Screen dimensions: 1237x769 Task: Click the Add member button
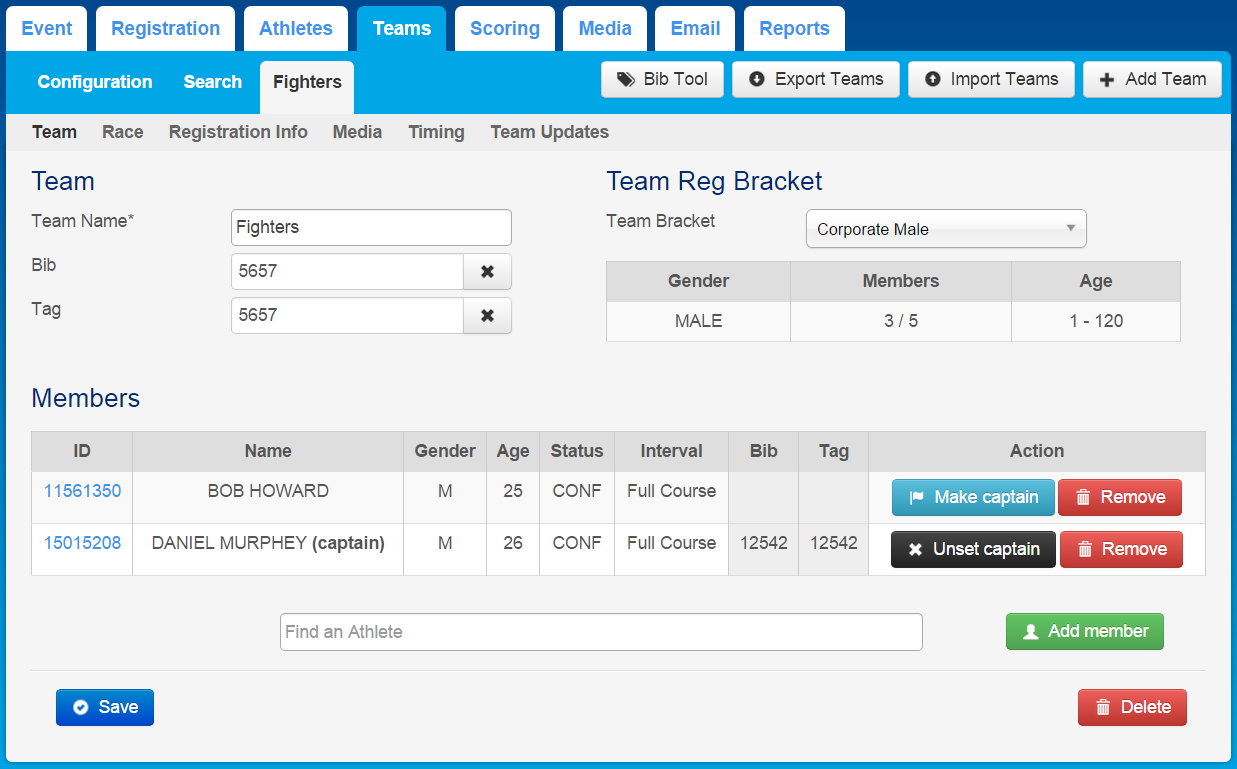click(x=1085, y=631)
